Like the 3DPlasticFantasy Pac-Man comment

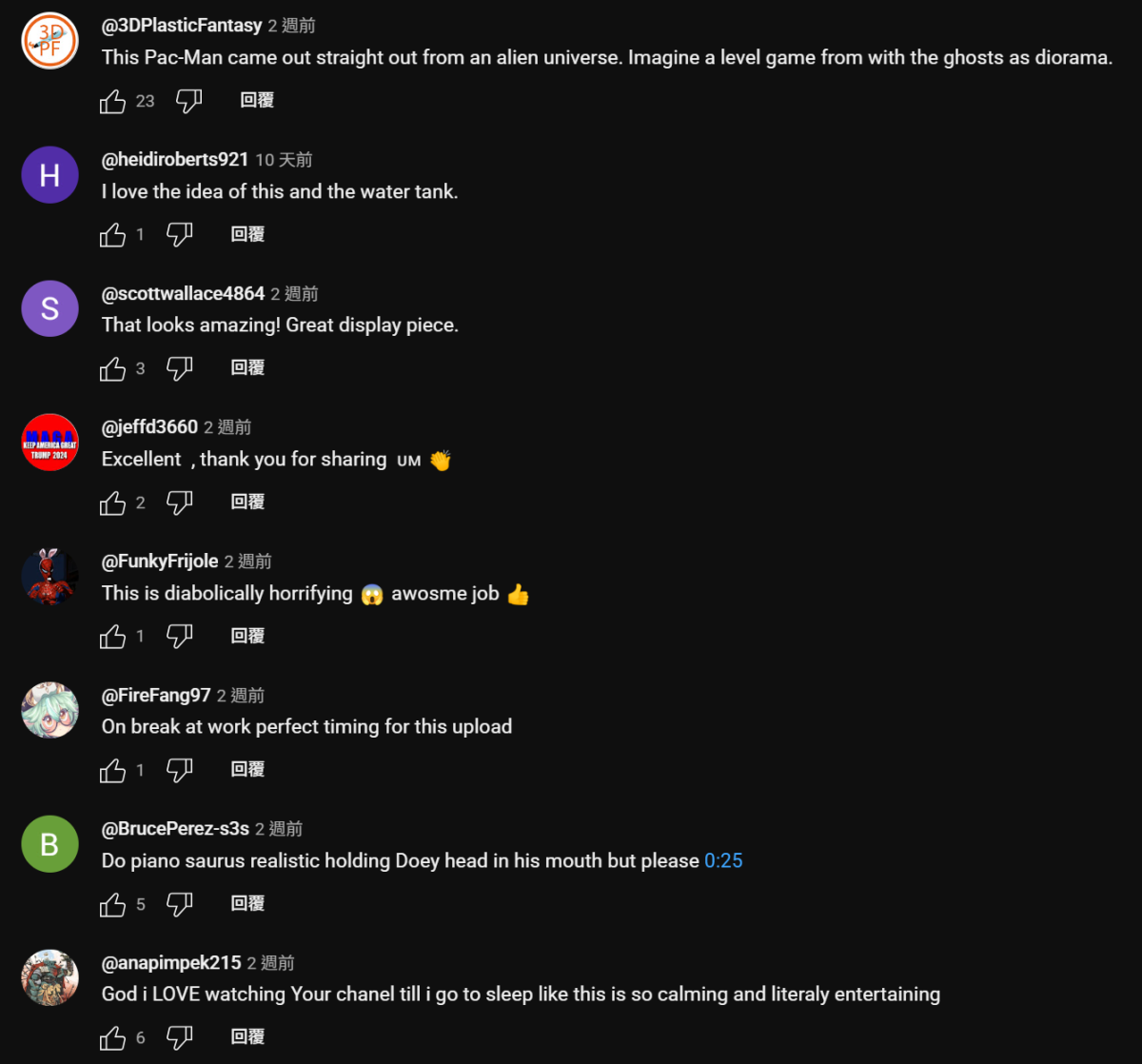coord(112,101)
